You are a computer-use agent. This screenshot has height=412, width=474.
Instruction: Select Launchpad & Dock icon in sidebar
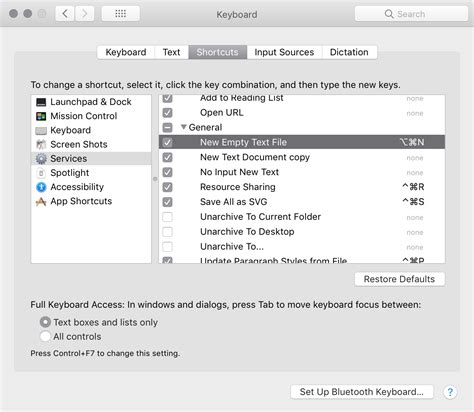[41, 102]
